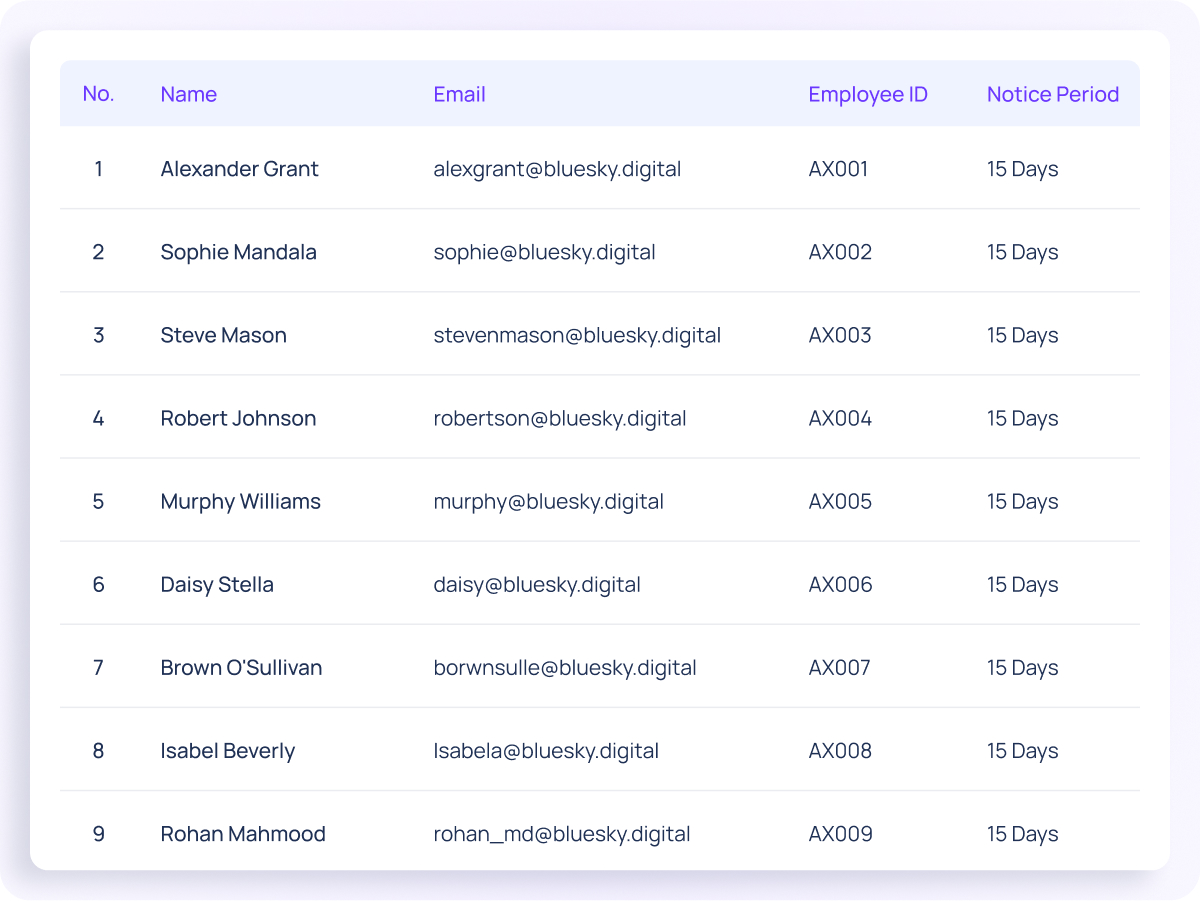Click the "Notice Period" column header
The width and height of the screenshot is (1200, 901).
(1053, 94)
